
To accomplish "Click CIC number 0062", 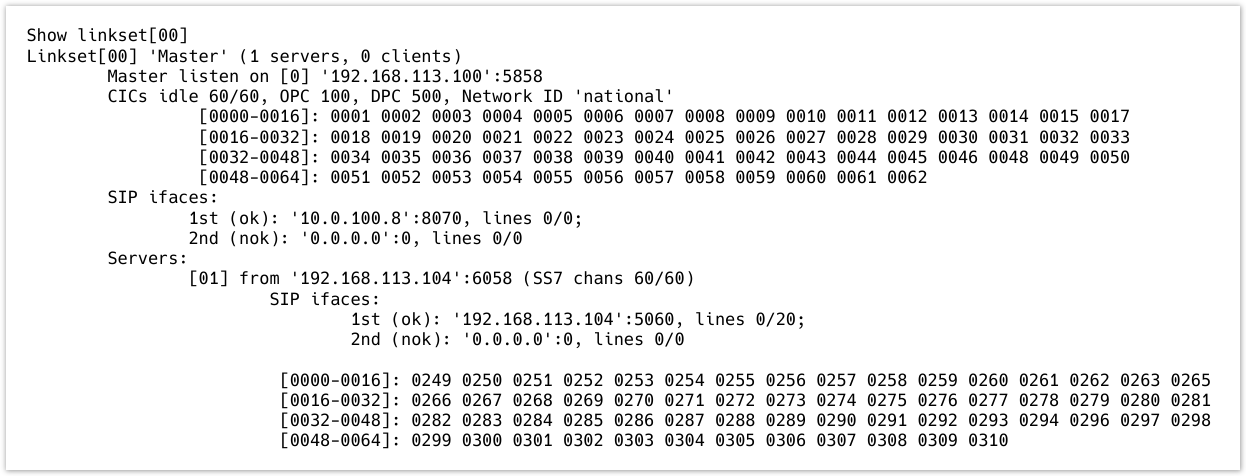I will [907, 177].
